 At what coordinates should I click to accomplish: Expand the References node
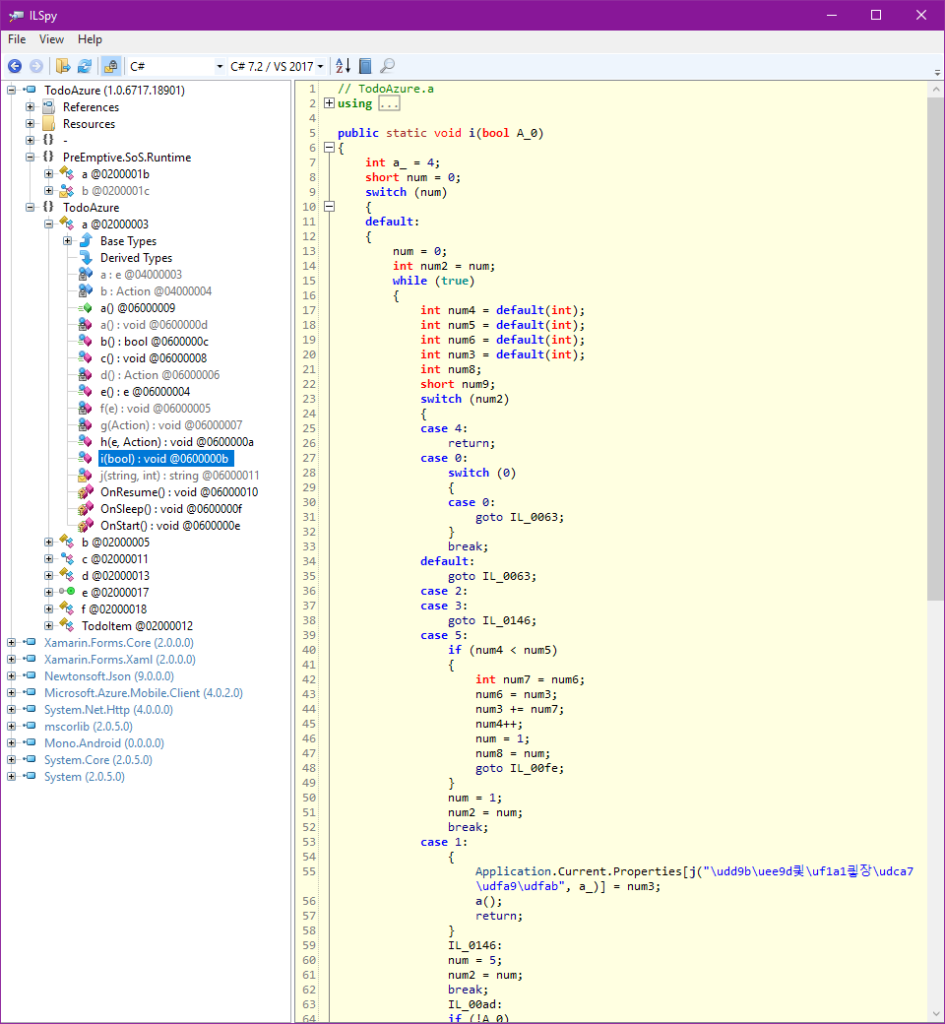(x=30, y=106)
